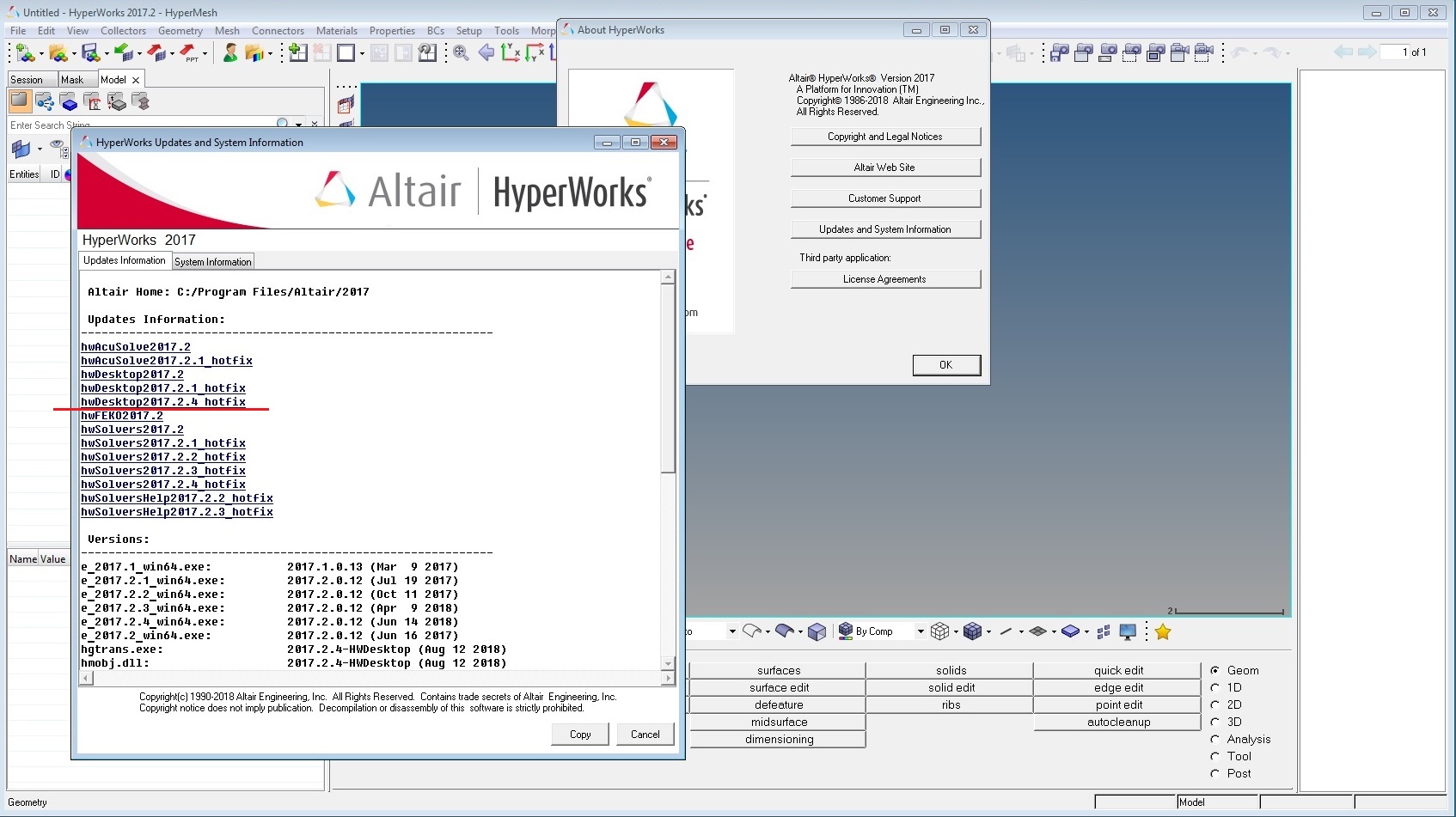Select the Material view icon in browser
Image resolution: width=1456 pixels, height=817 pixels.
[x=93, y=103]
